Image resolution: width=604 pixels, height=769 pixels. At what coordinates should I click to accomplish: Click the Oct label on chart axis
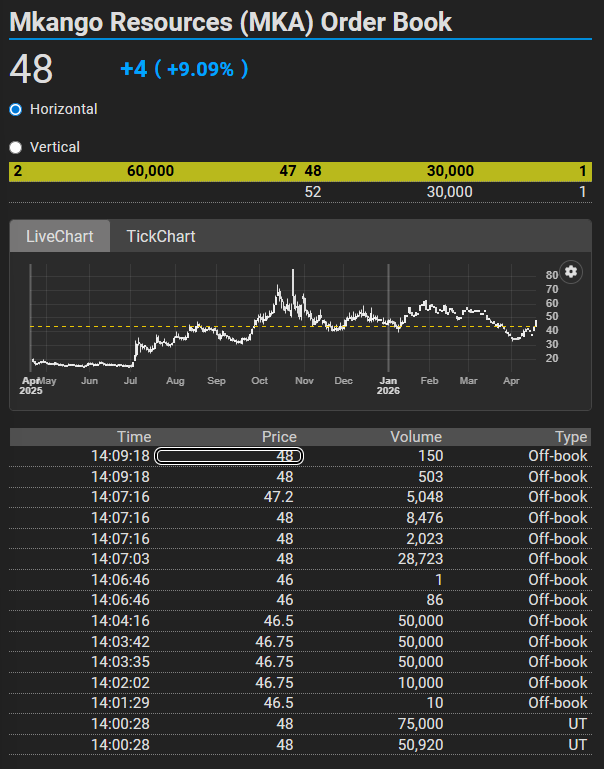(259, 381)
